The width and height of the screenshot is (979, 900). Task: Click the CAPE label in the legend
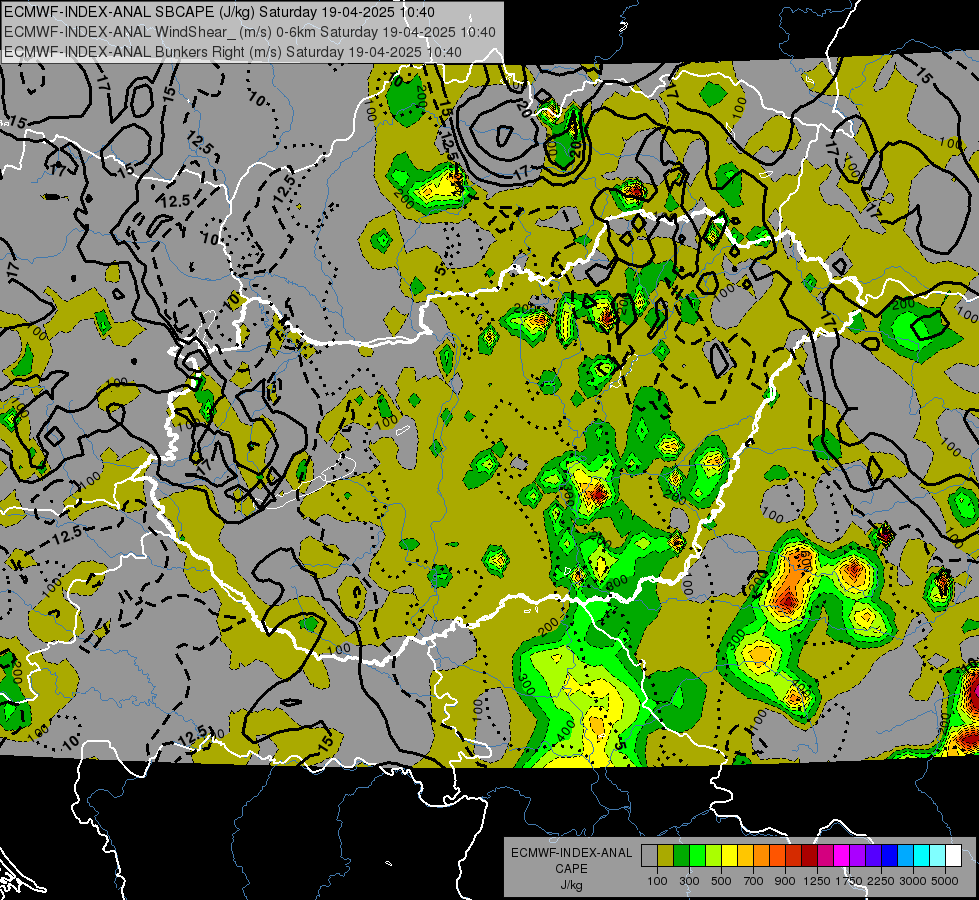click(571, 868)
